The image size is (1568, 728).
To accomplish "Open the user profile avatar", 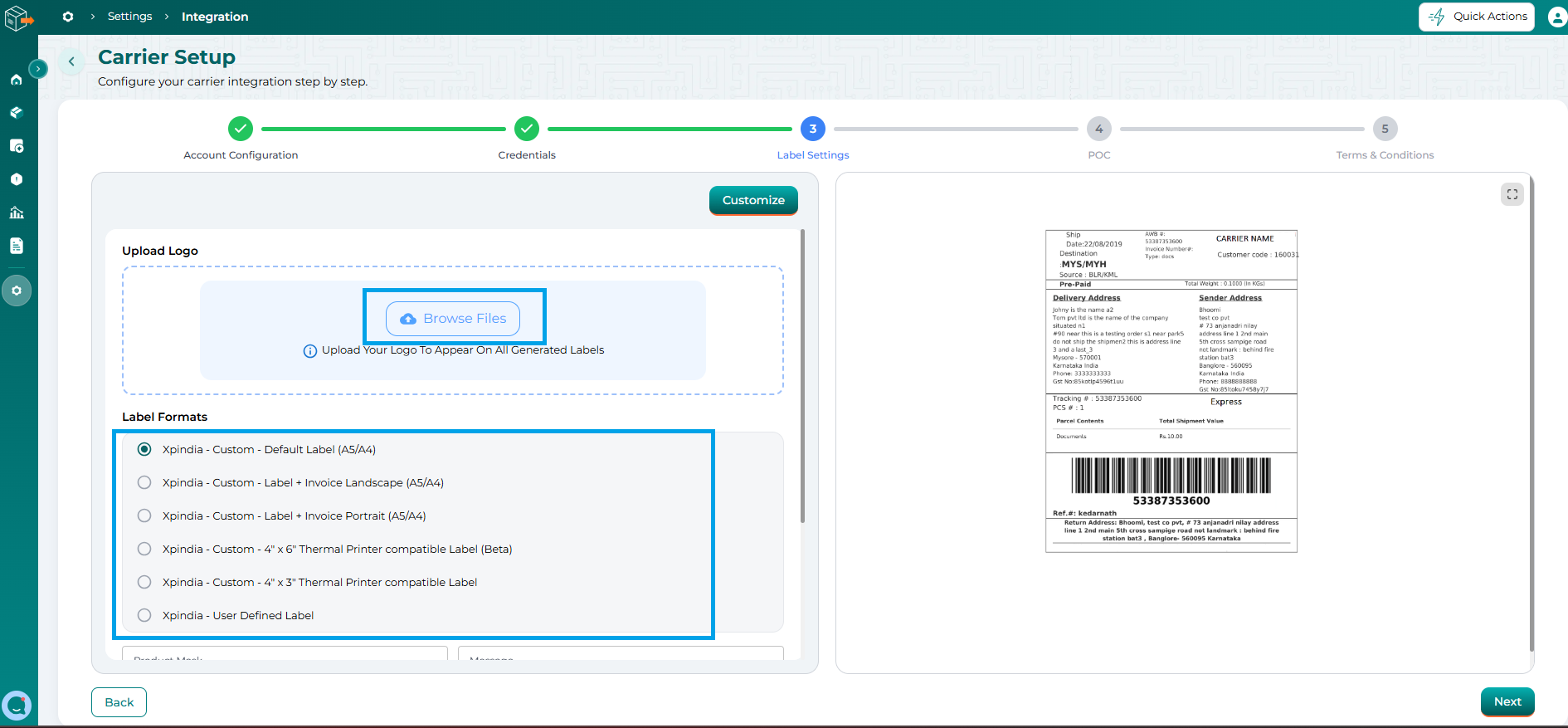I will (x=1557, y=17).
